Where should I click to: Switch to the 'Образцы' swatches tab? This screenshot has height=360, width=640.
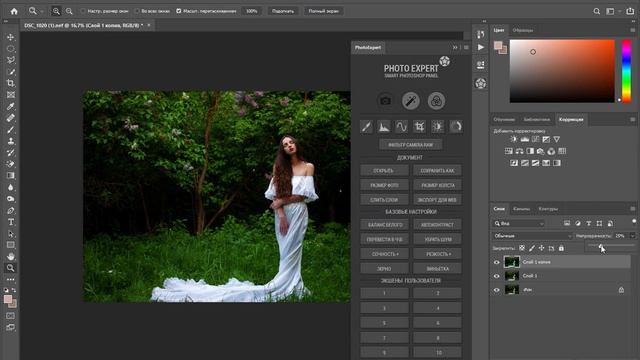(x=523, y=30)
